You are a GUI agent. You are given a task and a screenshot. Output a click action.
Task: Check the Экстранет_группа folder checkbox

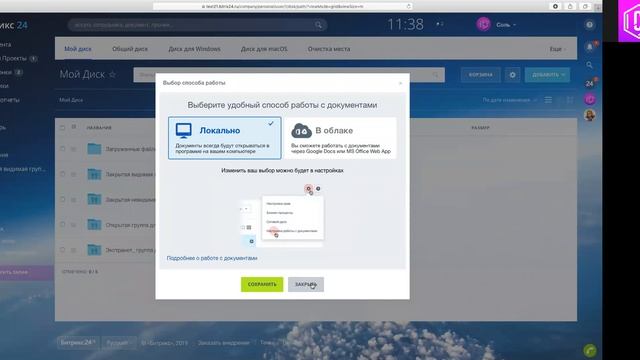pos(62,250)
